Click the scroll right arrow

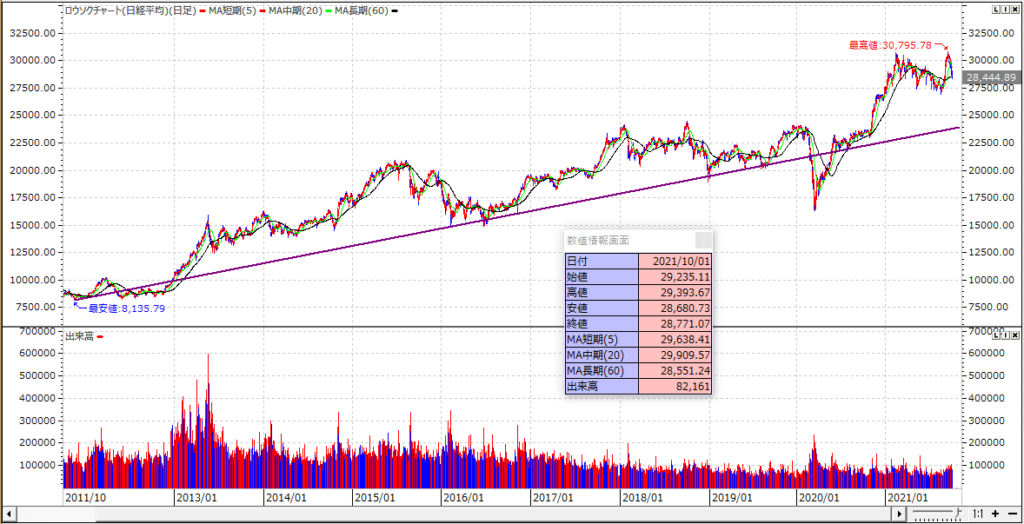pos(900,514)
